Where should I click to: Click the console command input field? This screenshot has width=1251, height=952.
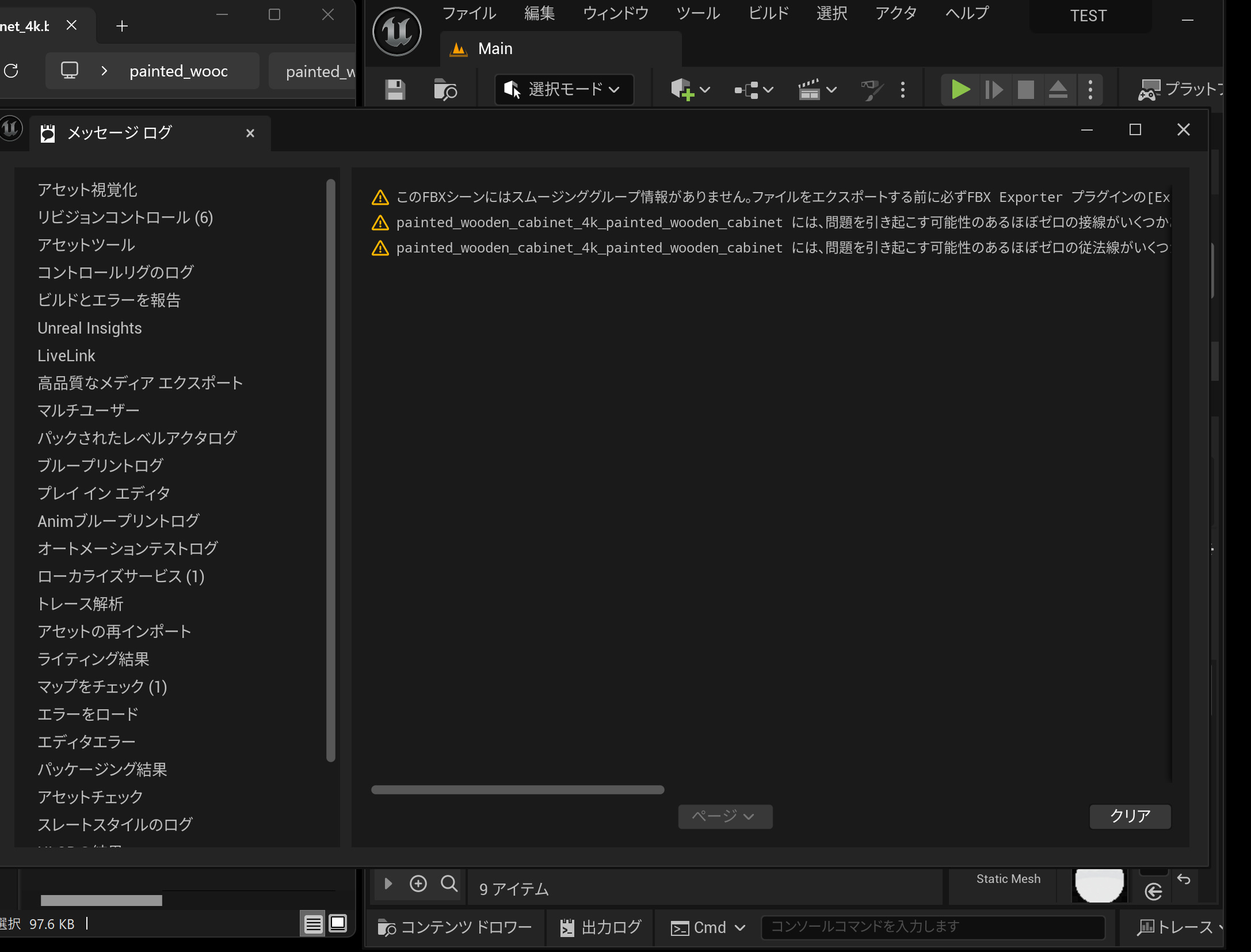pos(932,927)
